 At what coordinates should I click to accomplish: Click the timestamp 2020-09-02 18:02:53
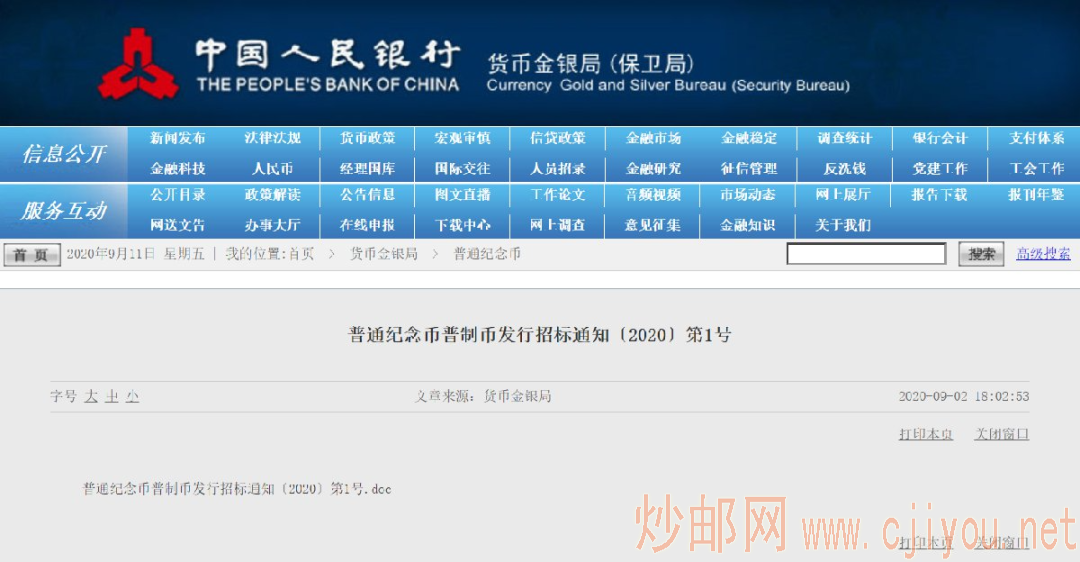pyautogui.click(x=964, y=397)
